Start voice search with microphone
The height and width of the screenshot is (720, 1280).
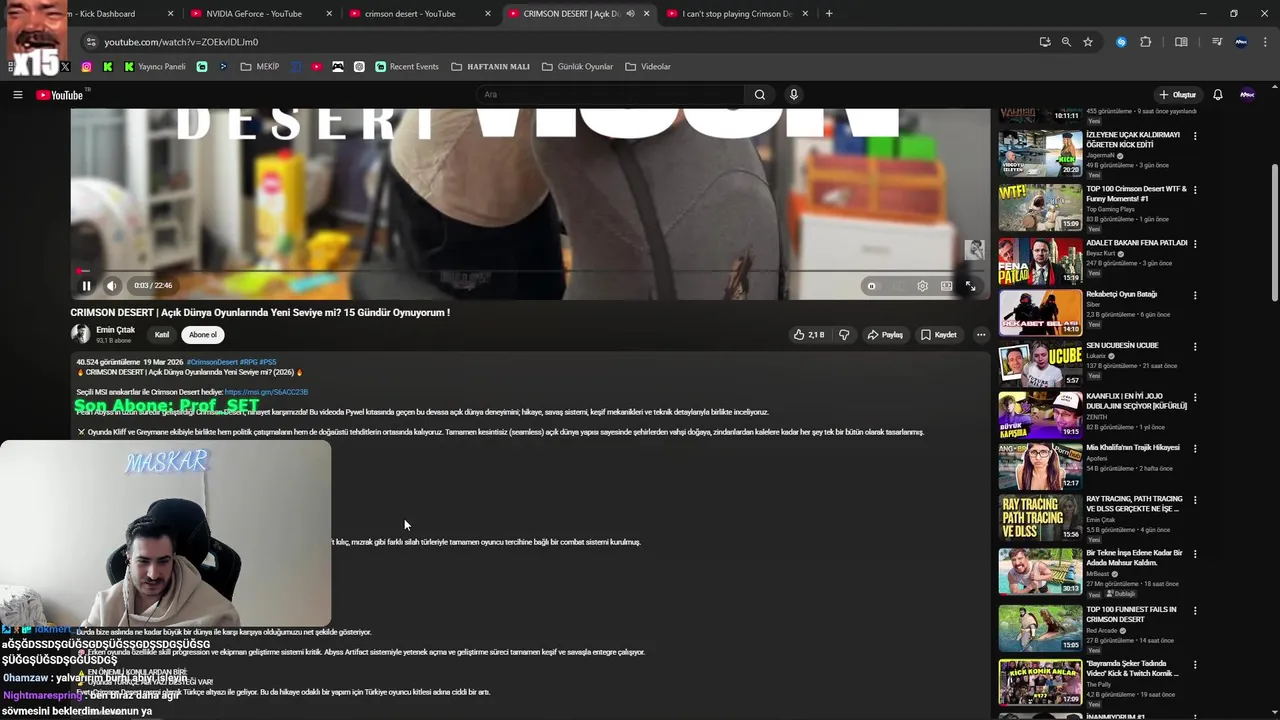(794, 95)
